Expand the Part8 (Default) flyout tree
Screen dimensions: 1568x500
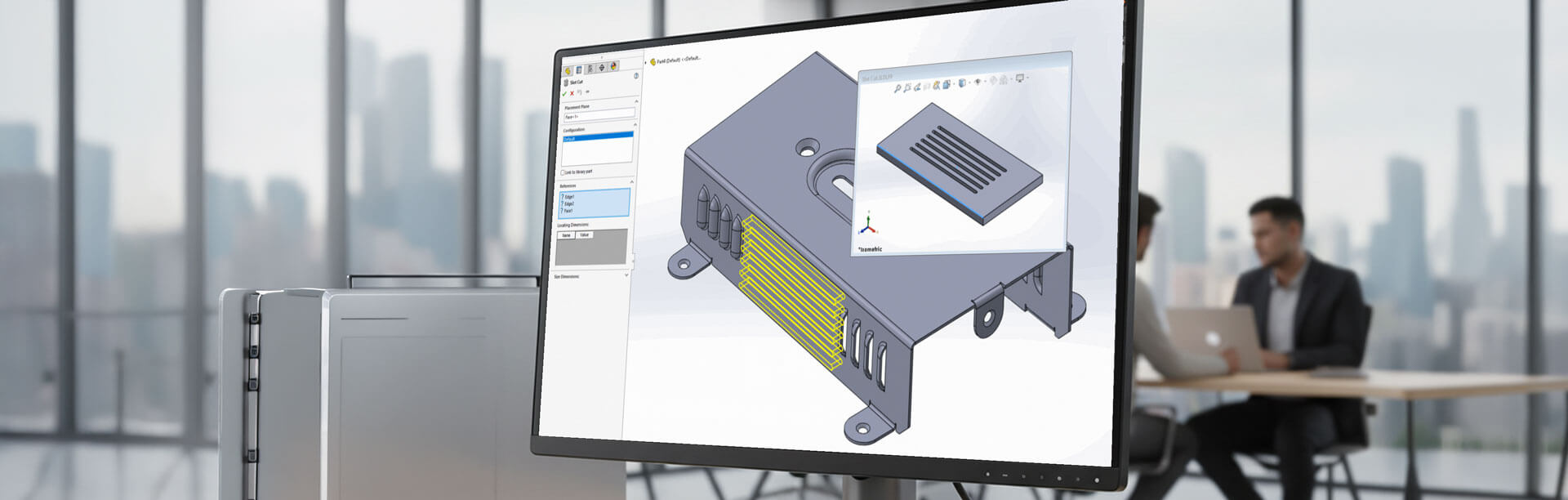(x=645, y=61)
